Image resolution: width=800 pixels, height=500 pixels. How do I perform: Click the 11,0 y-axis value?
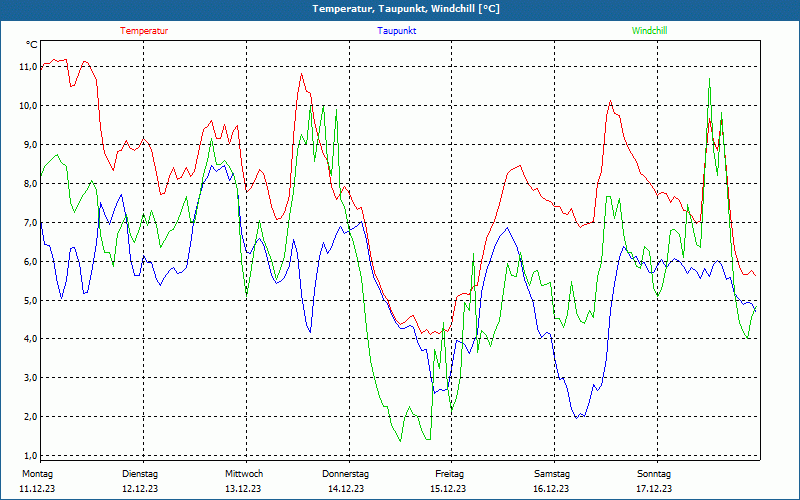pyautogui.click(x=28, y=66)
